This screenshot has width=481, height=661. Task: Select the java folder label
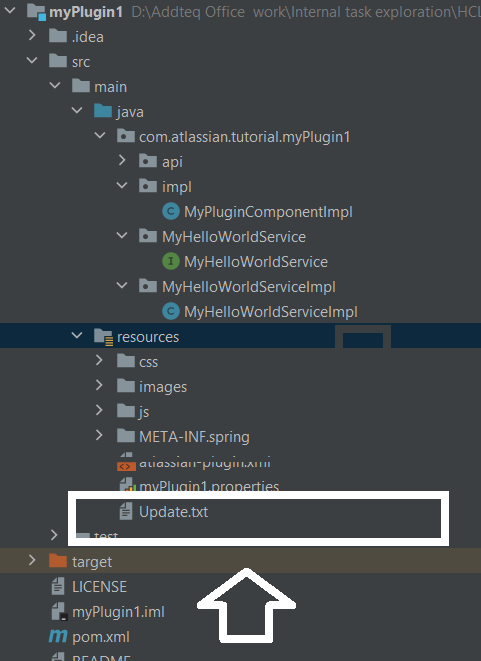coord(130,112)
